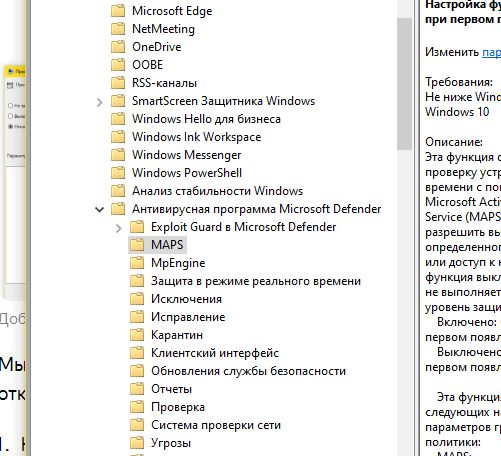
Task: Select the OOBE tree item
Action: coord(148,65)
